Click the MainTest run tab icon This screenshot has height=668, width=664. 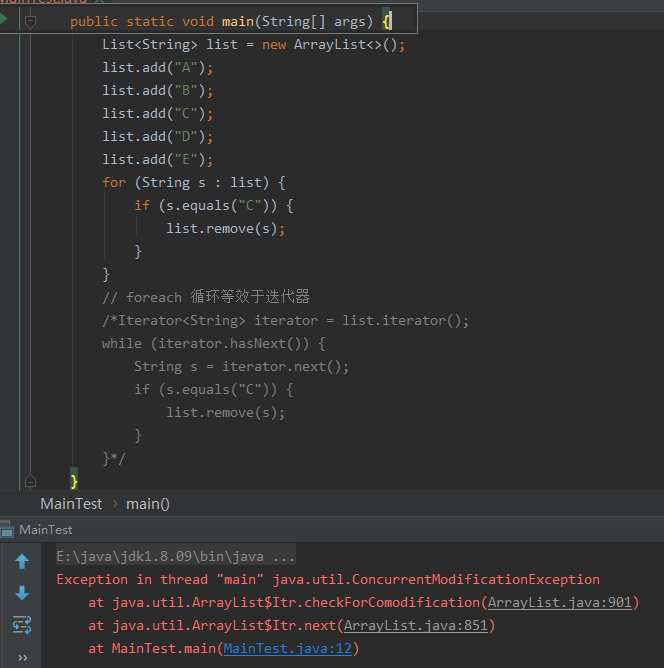[6, 530]
